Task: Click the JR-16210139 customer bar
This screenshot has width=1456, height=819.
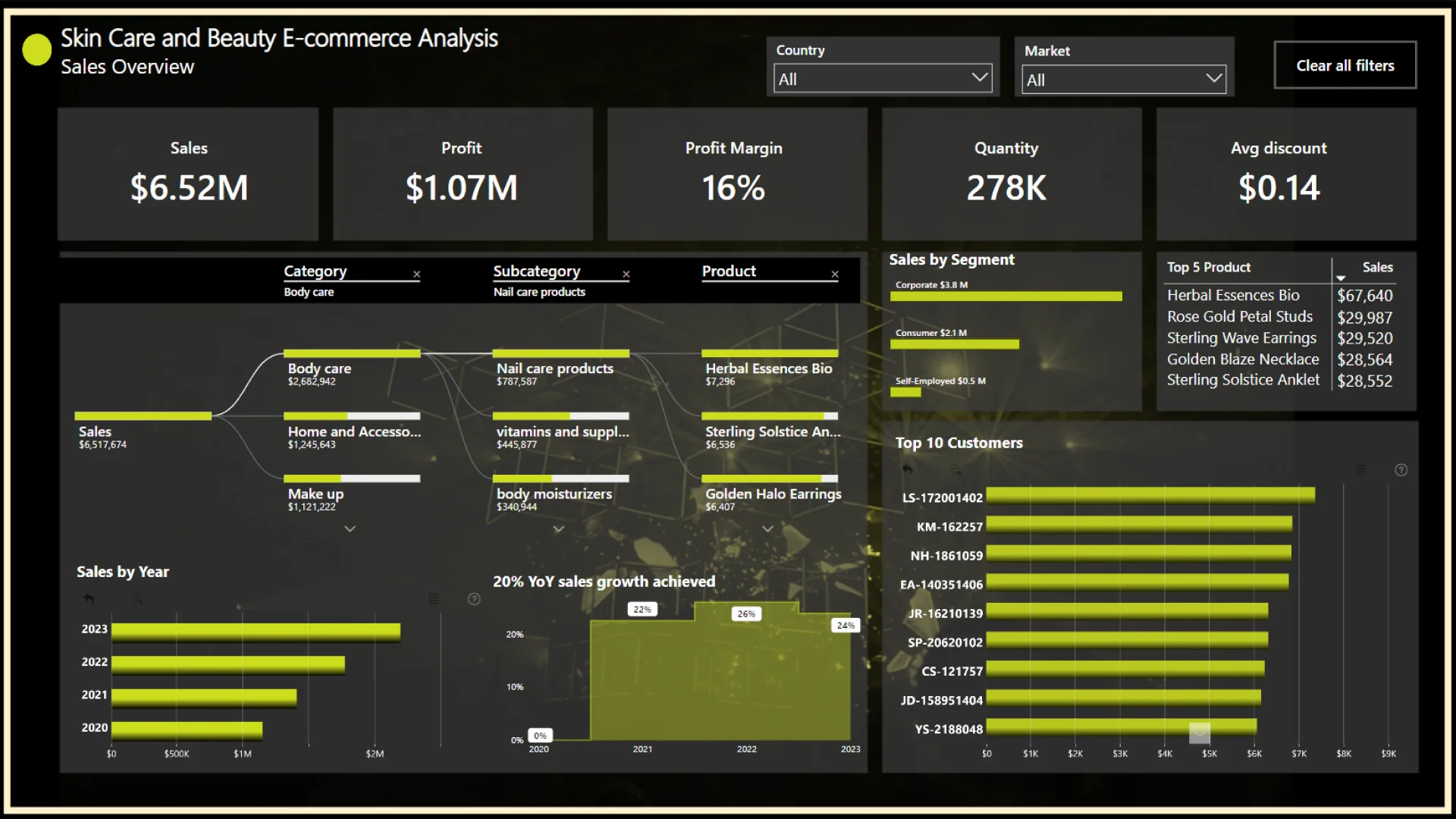Action: pos(1127,610)
